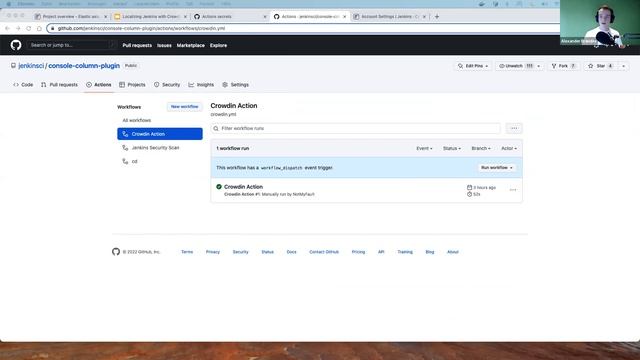Image resolution: width=640 pixels, height=360 pixels.
Task: Open the Crowdin Action run
Action: point(243,187)
